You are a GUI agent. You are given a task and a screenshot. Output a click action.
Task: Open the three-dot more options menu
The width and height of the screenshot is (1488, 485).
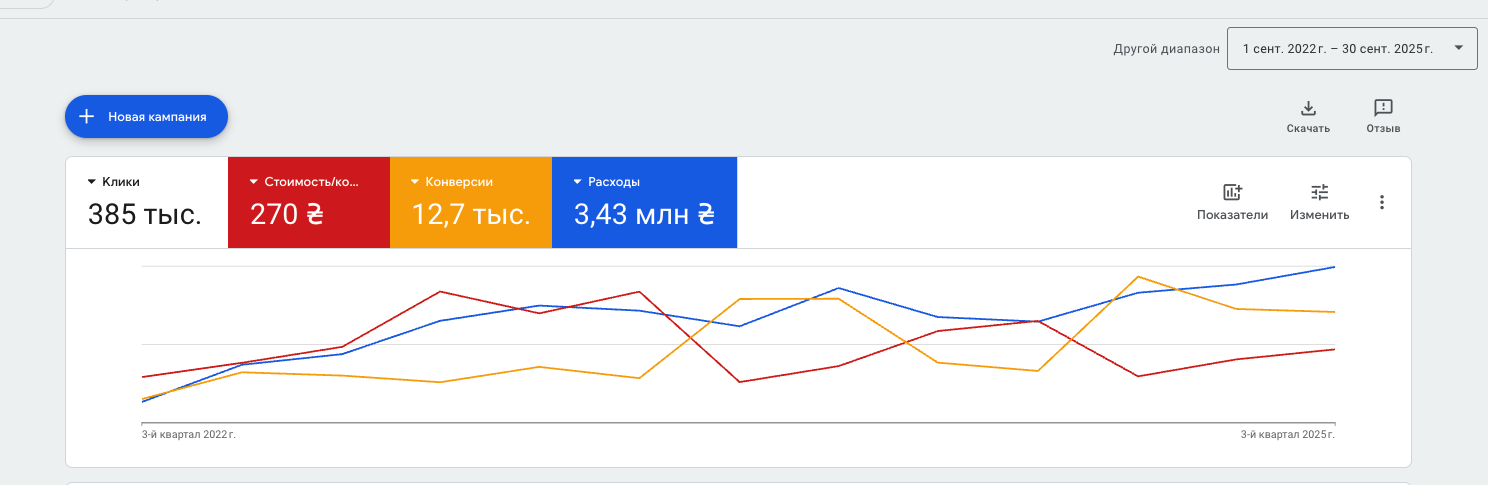coord(1382,202)
